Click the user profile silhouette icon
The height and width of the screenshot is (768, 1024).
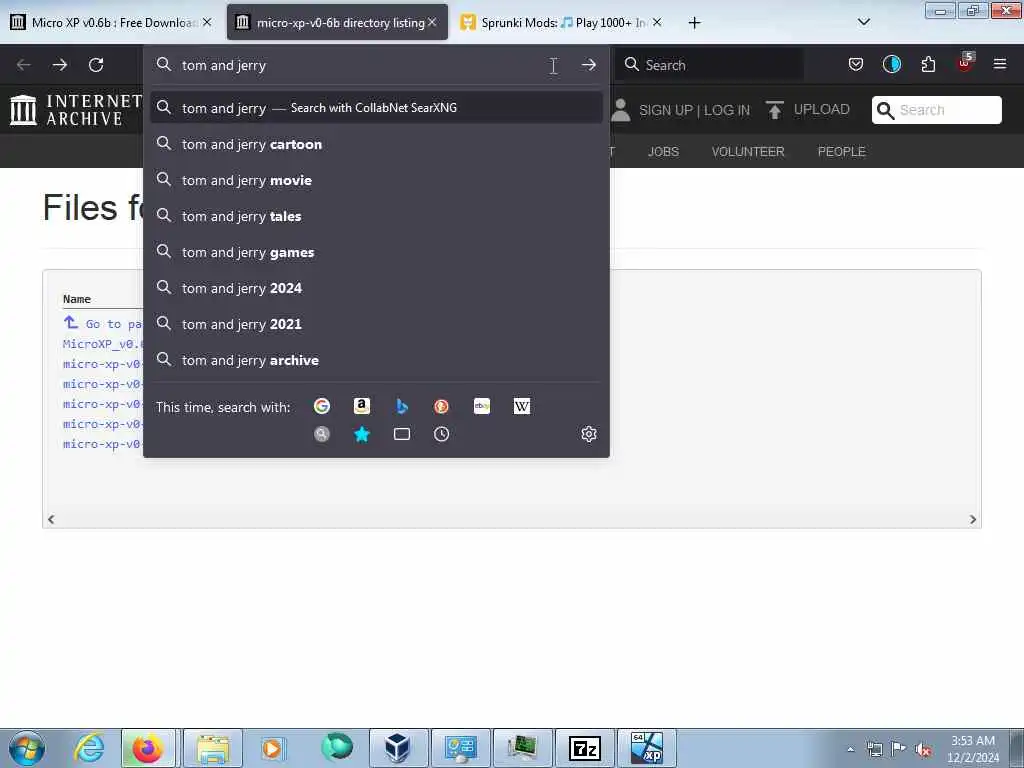click(620, 110)
